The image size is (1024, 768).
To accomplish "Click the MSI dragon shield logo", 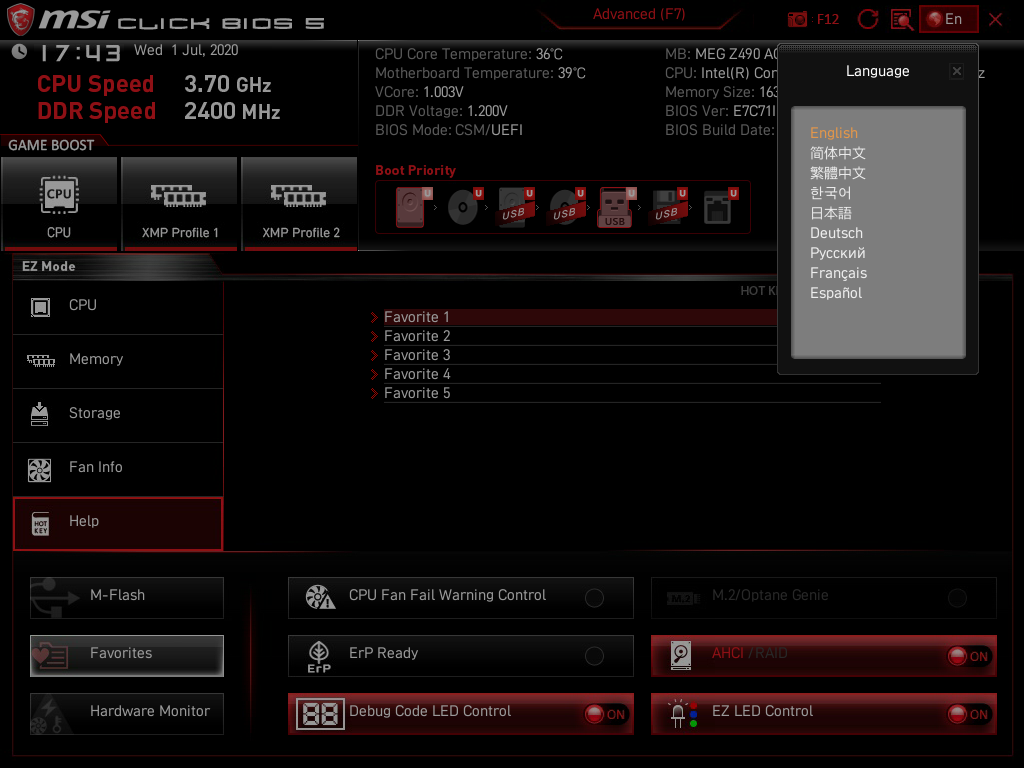I will (x=20, y=20).
